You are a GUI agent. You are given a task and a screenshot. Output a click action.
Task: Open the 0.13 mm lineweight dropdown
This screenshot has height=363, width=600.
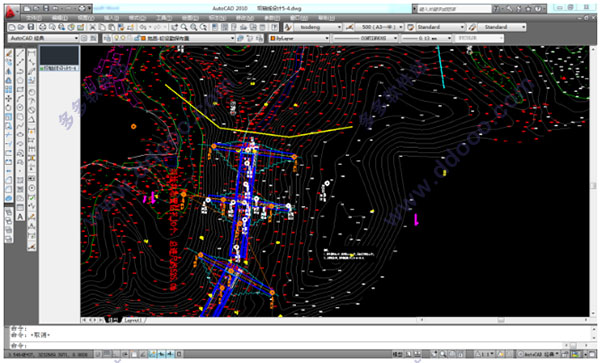tap(426, 38)
